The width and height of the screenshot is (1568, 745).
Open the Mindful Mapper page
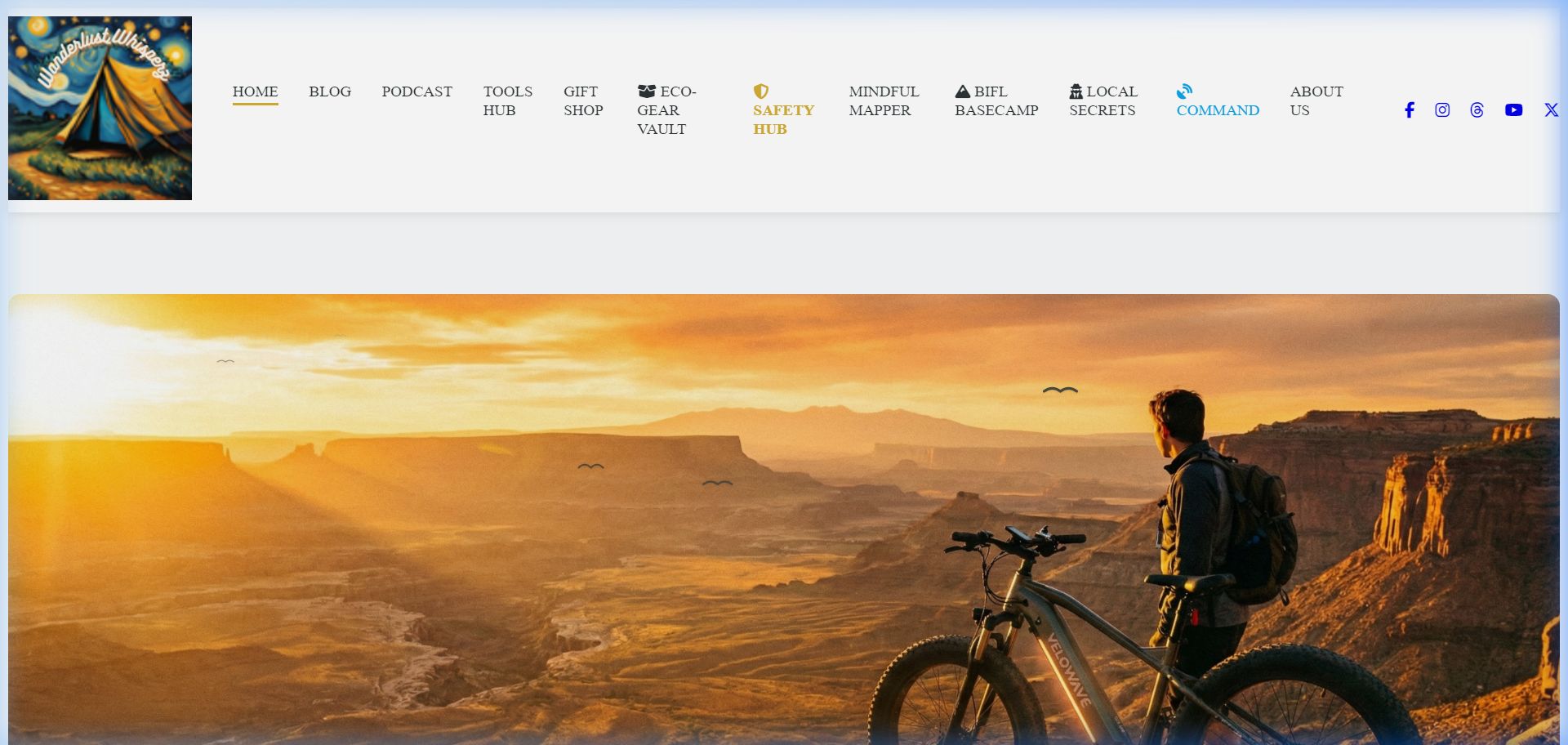click(x=884, y=100)
